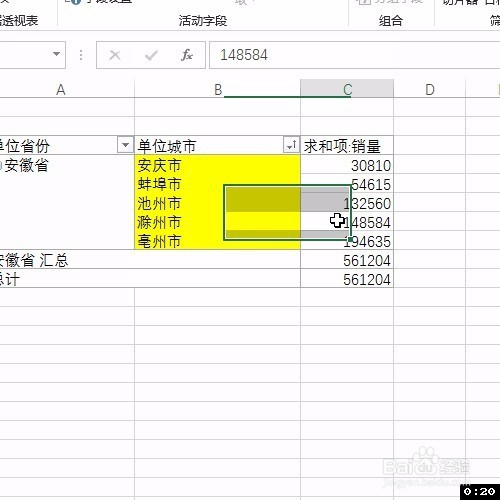Open the 单位省份 filter dropdown

(x=125, y=145)
